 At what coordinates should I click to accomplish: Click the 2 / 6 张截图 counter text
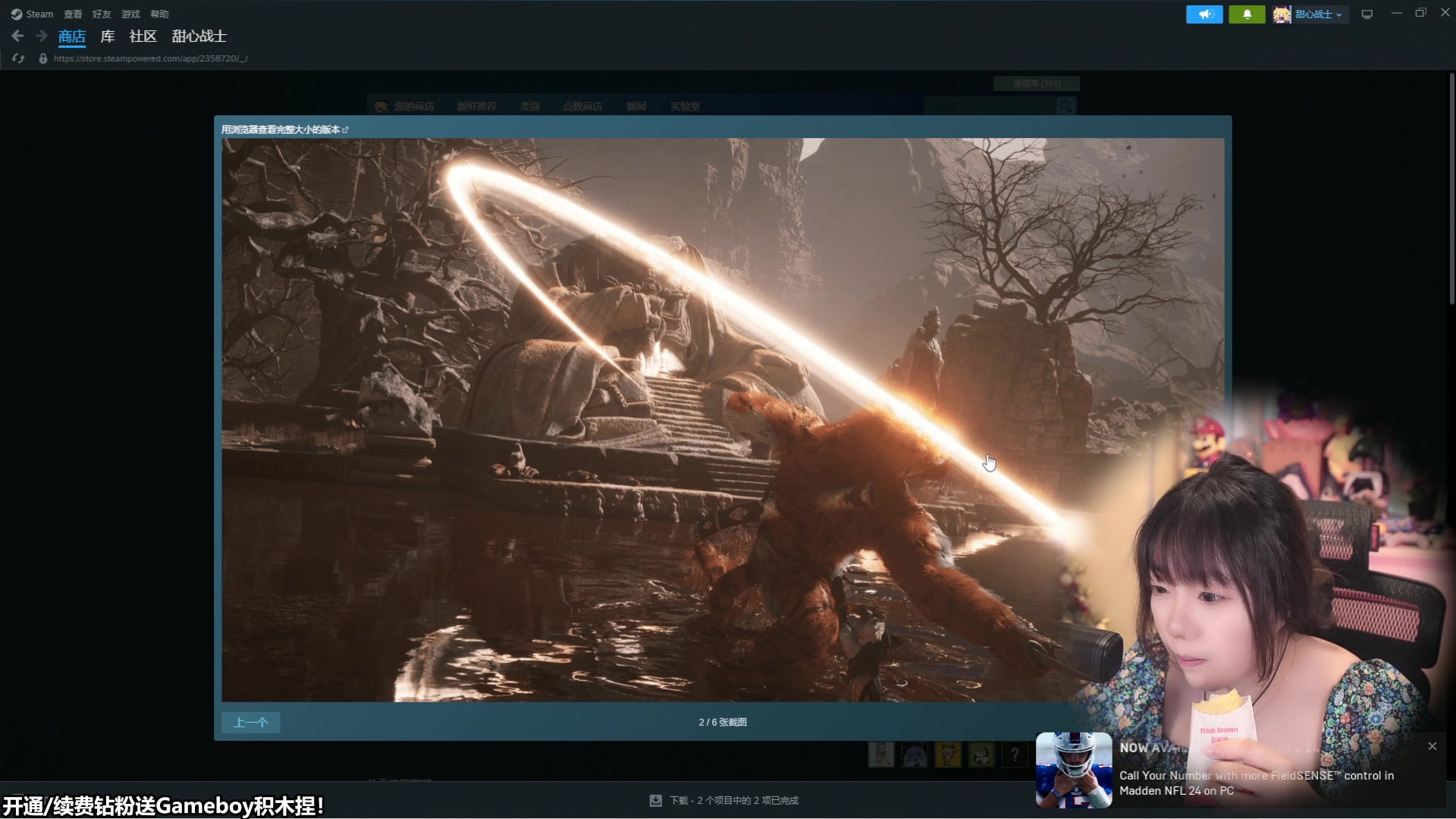(723, 723)
